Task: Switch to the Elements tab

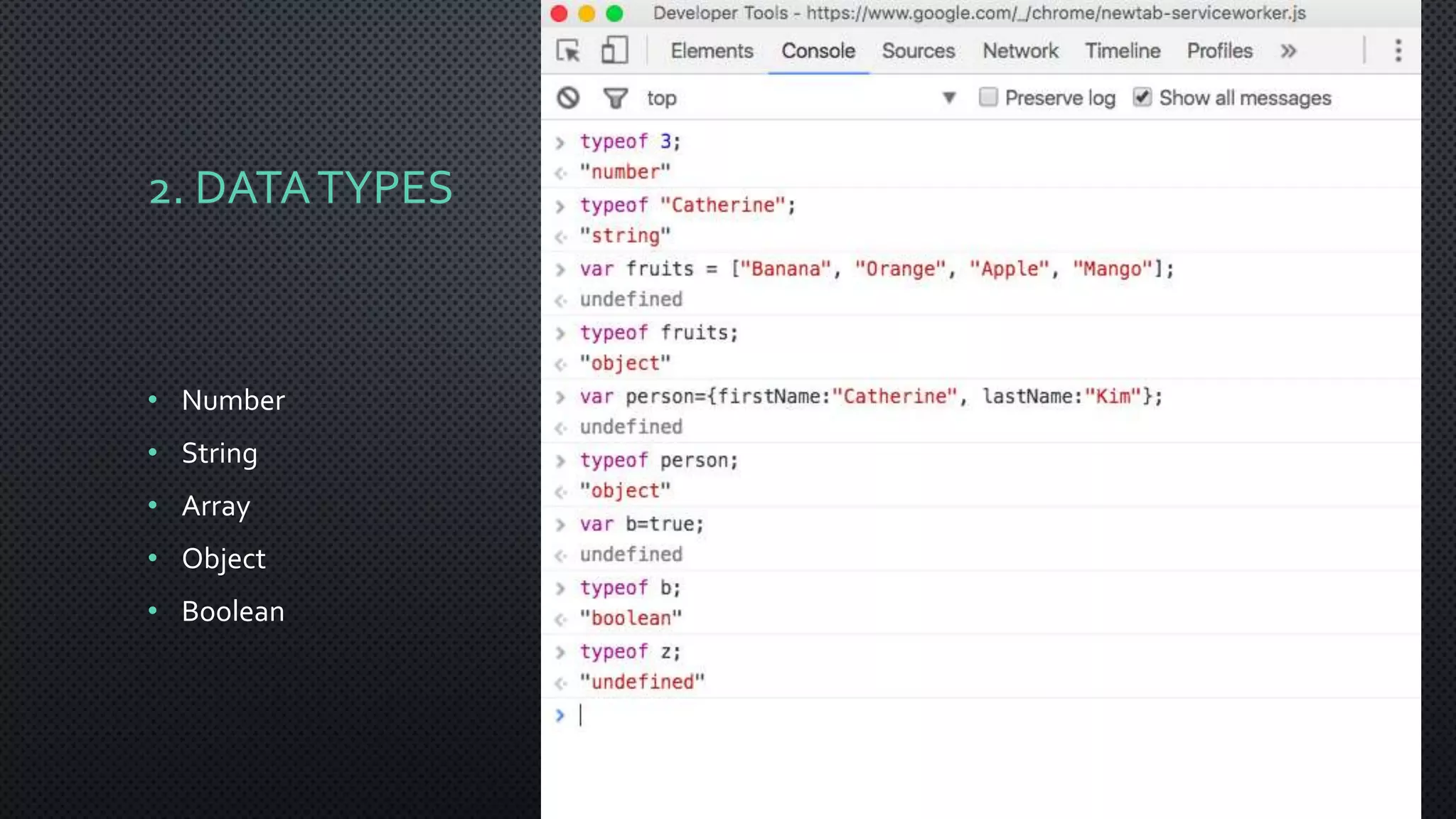Action: click(712, 51)
